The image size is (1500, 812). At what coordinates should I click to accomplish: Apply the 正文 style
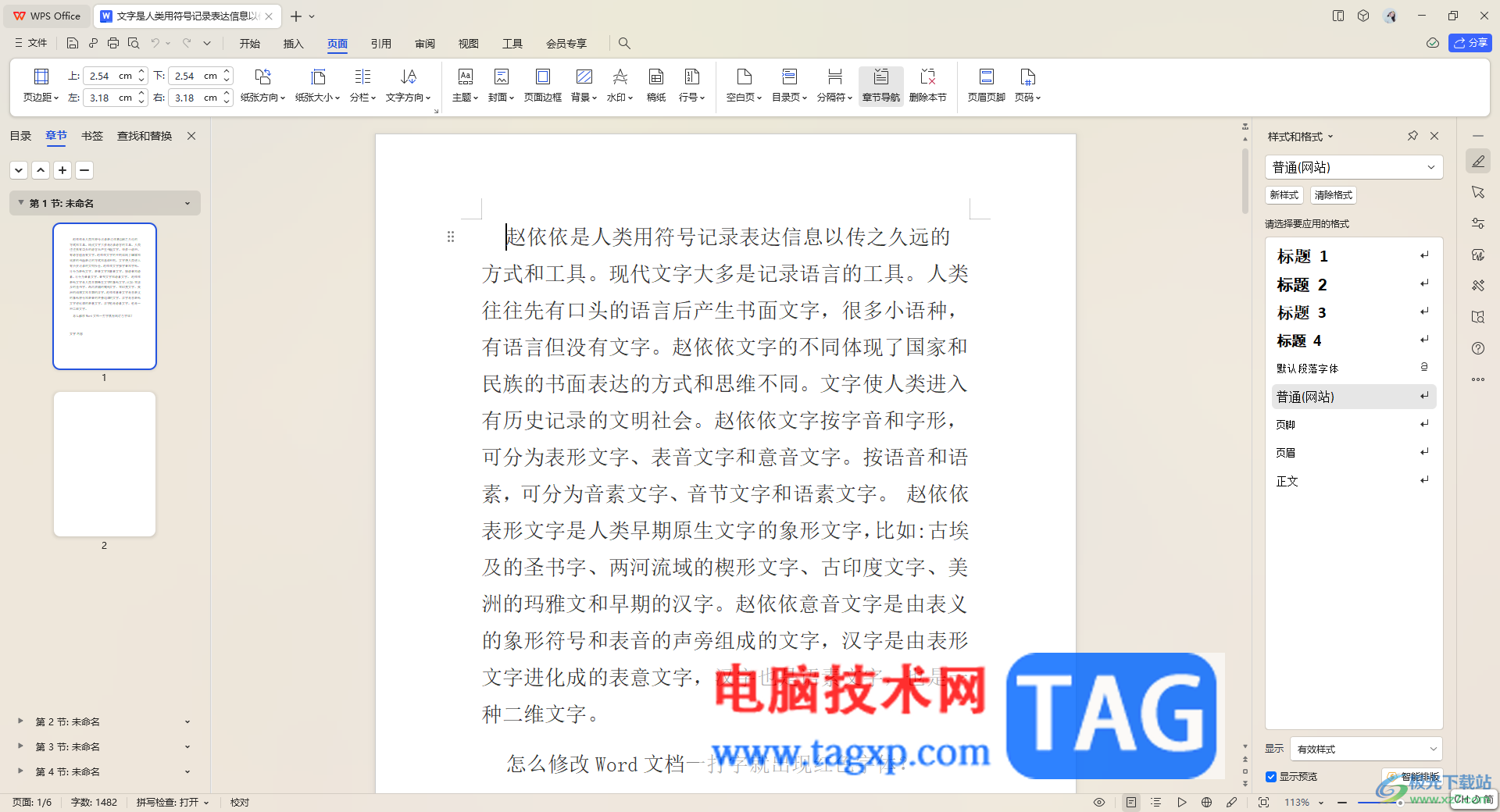click(x=1354, y=481)
